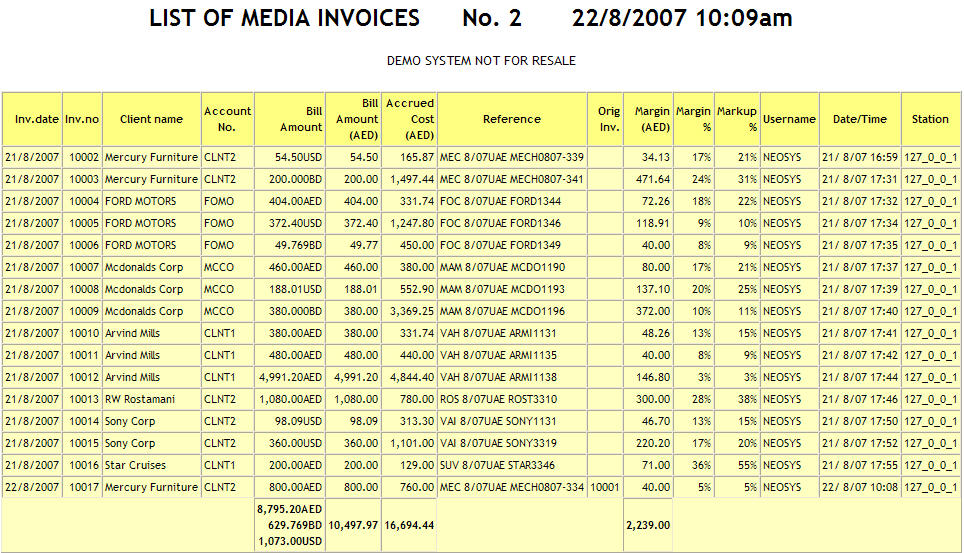Click the Markup % column header

click(737, 119)
